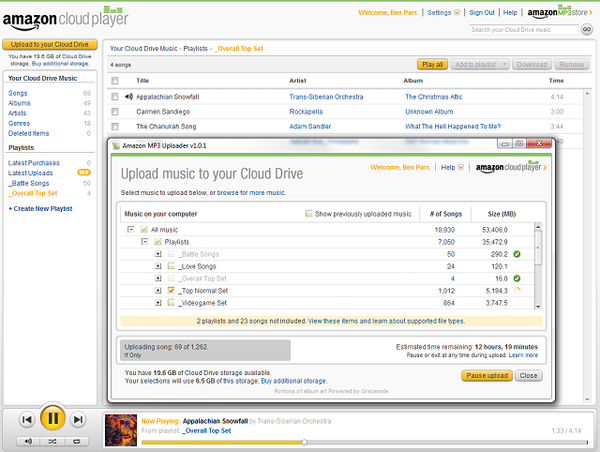Image resolution: width=600 pixels, height=452 pixels.
Task: Check The Chanukah Song row checkbox
Action: click(115, 126)
